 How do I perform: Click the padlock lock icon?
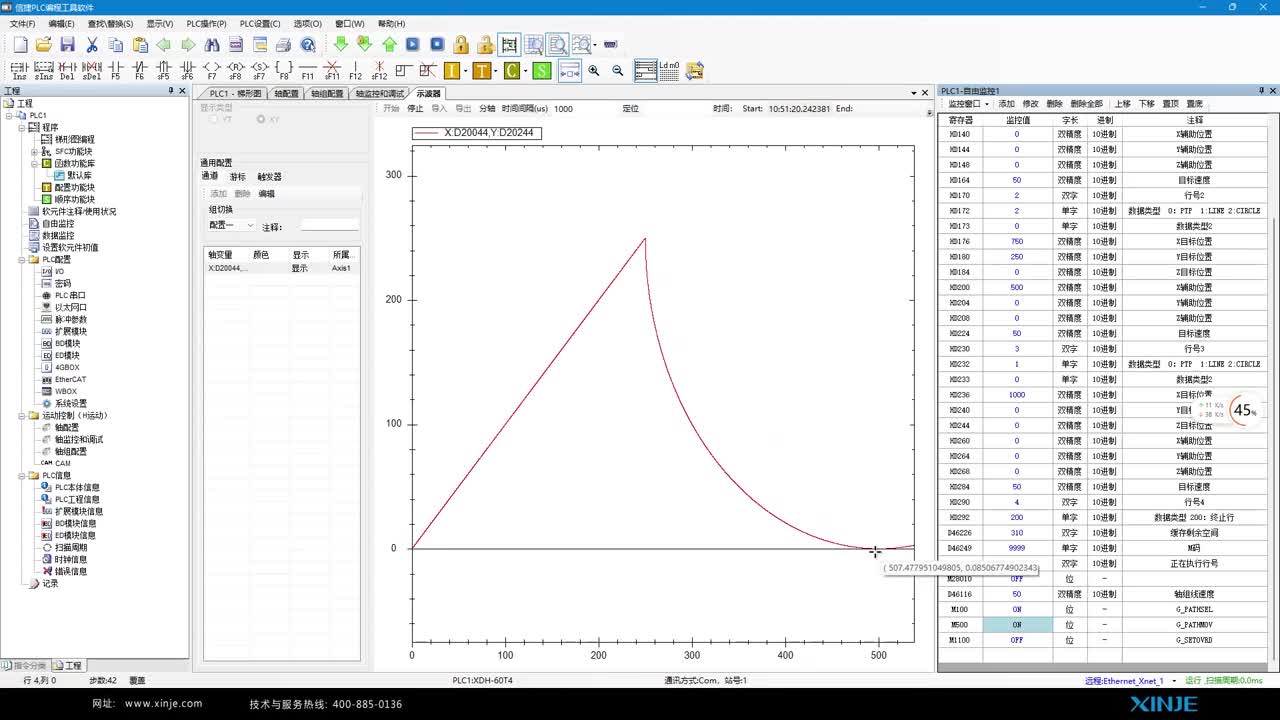[461, 44]
